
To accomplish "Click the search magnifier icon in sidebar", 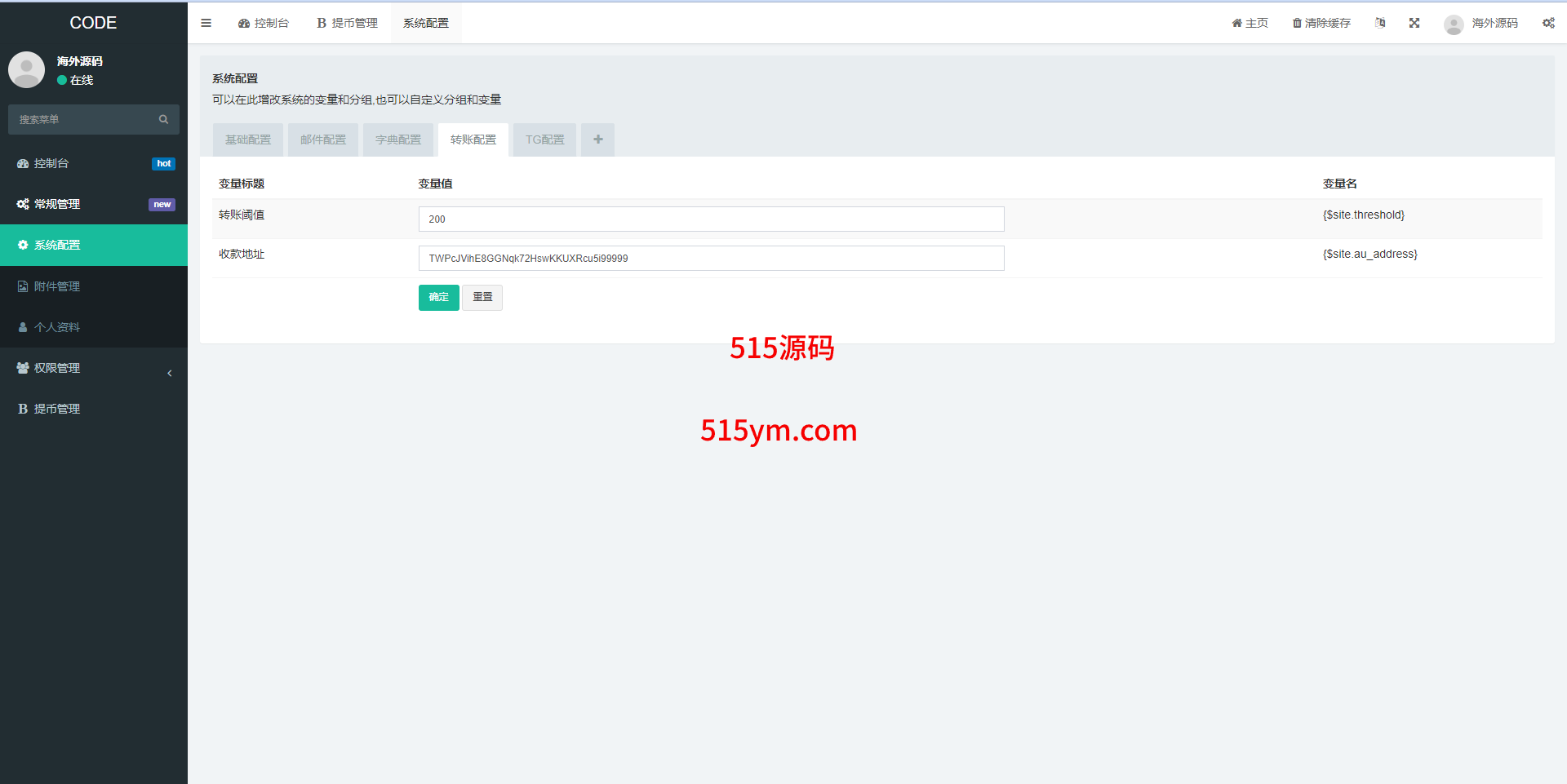I will click(x=163, y=119).
